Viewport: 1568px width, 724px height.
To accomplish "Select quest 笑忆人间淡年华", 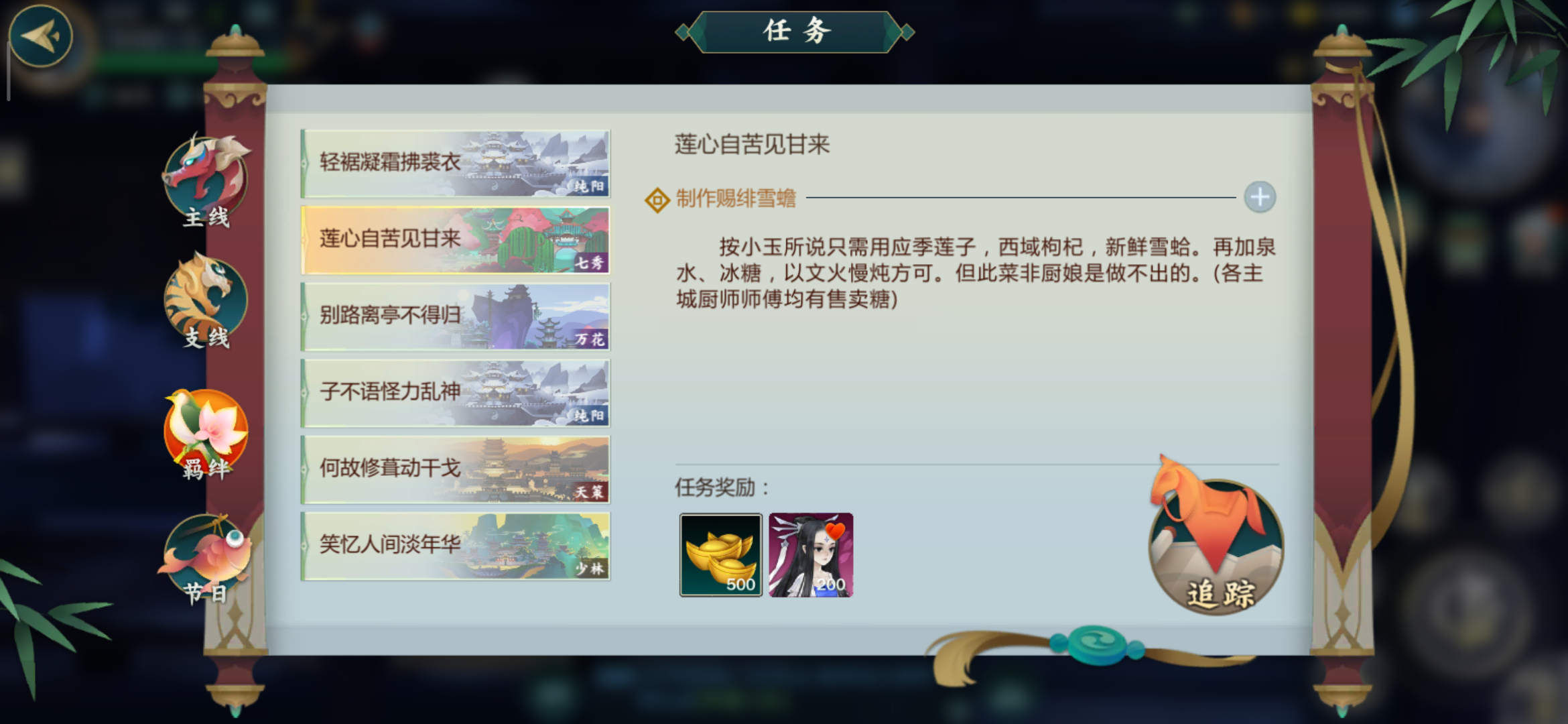I will pos(456,546).
